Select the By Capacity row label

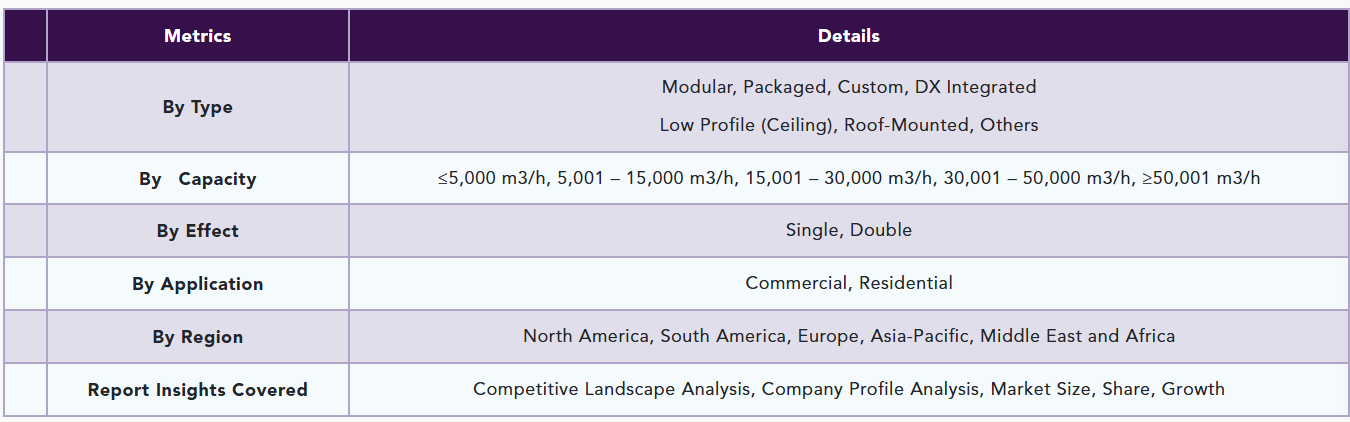197,179
